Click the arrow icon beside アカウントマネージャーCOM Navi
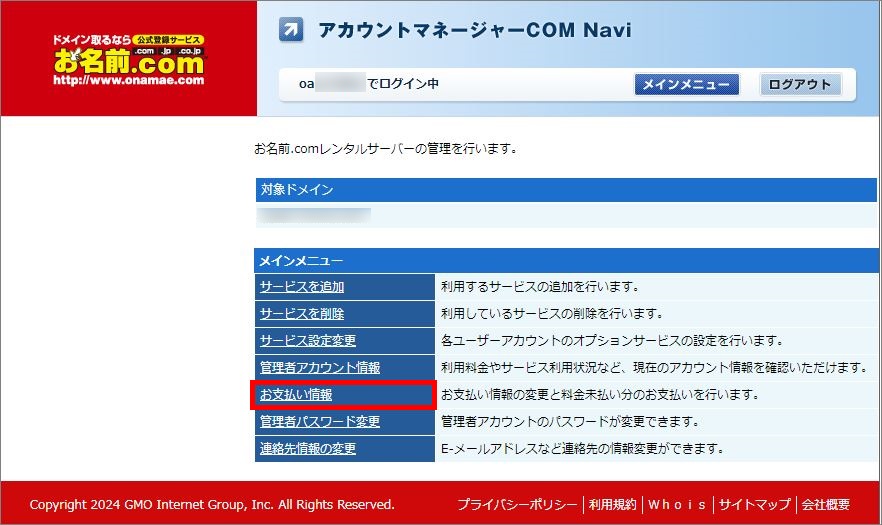This screenshot has height=525, width=882. tap(291, 30)
